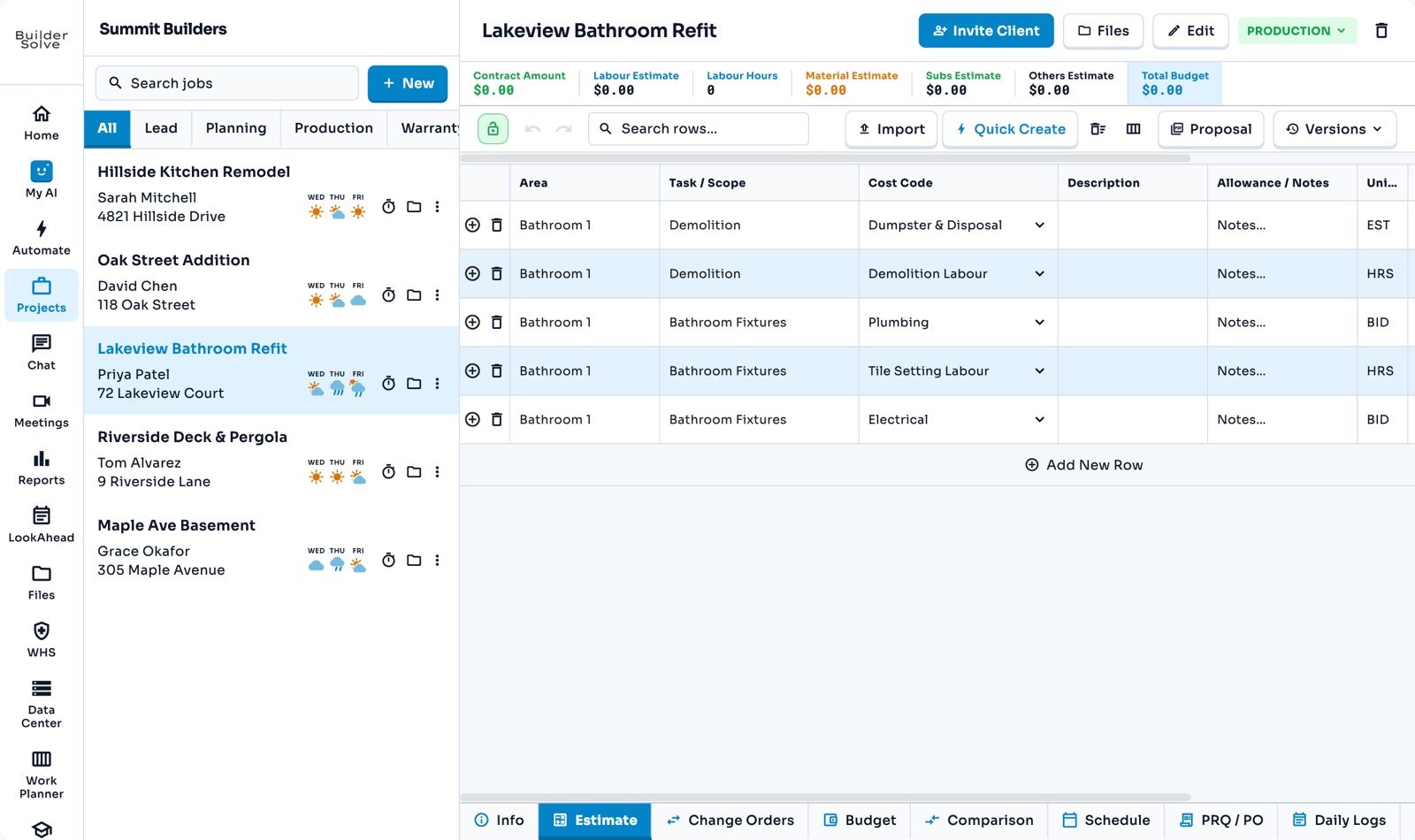Click the Search jobs field
The width and height of the screenshot is (1415, 840).
227,83
